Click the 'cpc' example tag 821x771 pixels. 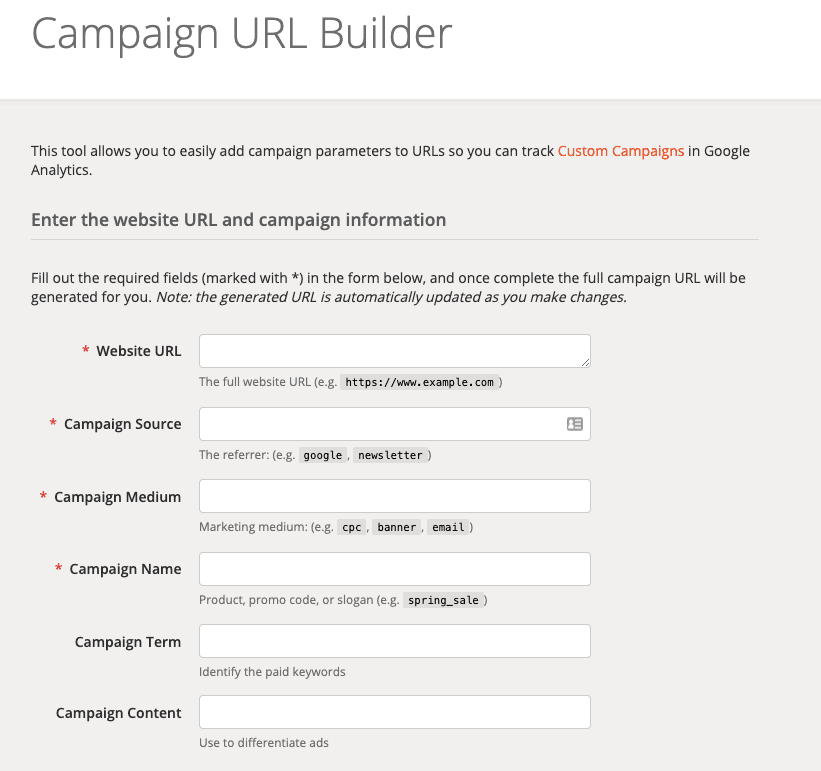pos(351,527)
